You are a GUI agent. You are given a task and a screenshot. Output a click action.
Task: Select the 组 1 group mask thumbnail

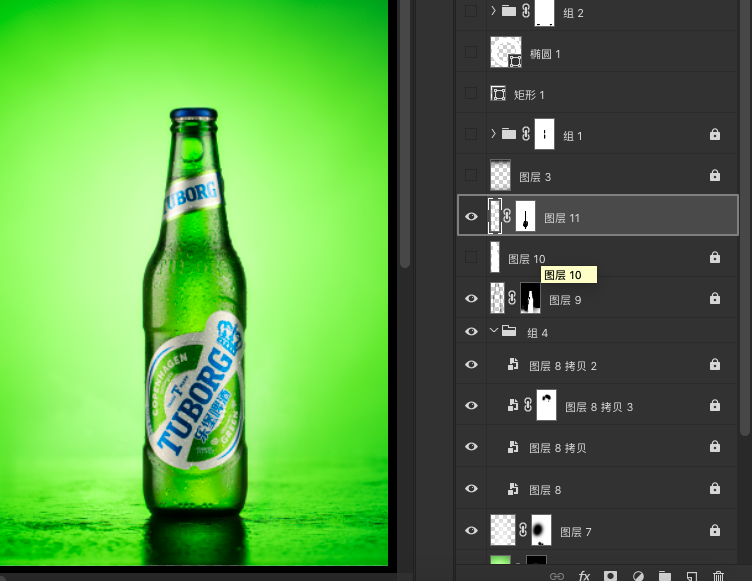544,133
